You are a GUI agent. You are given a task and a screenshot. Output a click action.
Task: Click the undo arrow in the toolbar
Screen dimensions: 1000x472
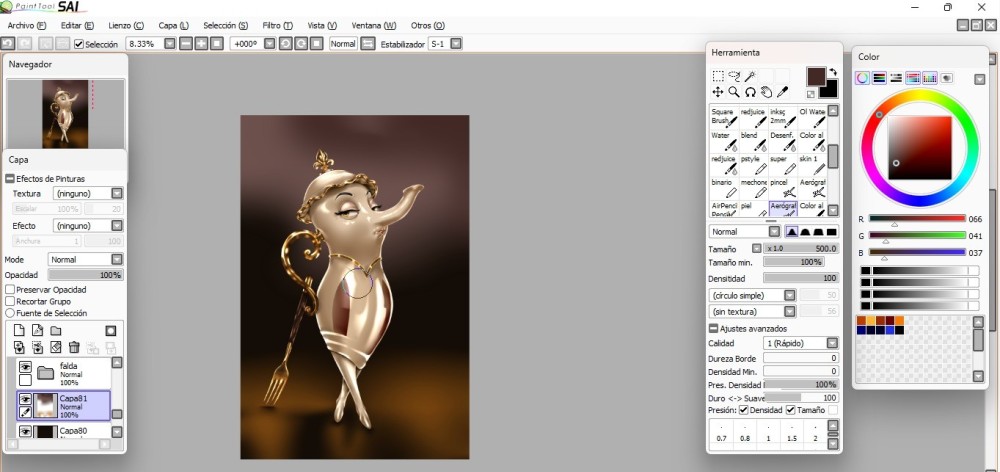coord(8,43)
